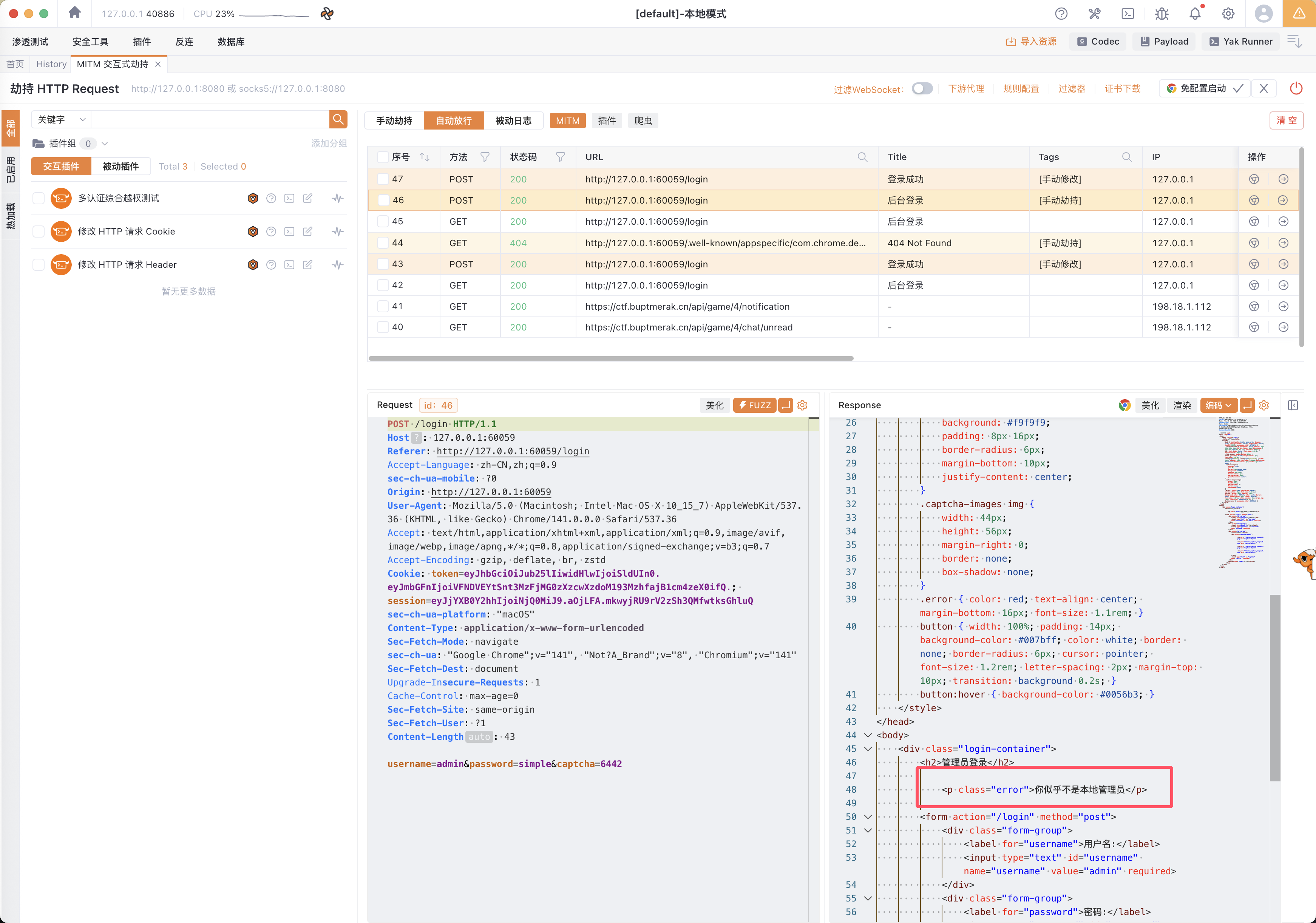This screenshot has width=1316, height=923.
Task: Open the notification bell icon
Action: point(1195,13)
